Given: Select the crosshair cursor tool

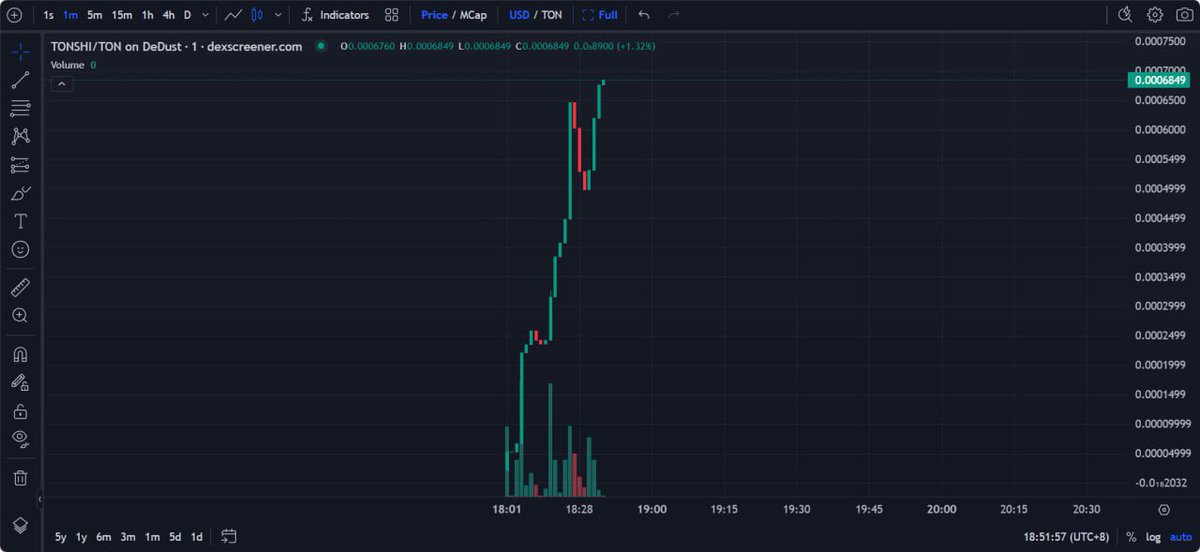Looking at the screenshot, I should coord(20,52).
